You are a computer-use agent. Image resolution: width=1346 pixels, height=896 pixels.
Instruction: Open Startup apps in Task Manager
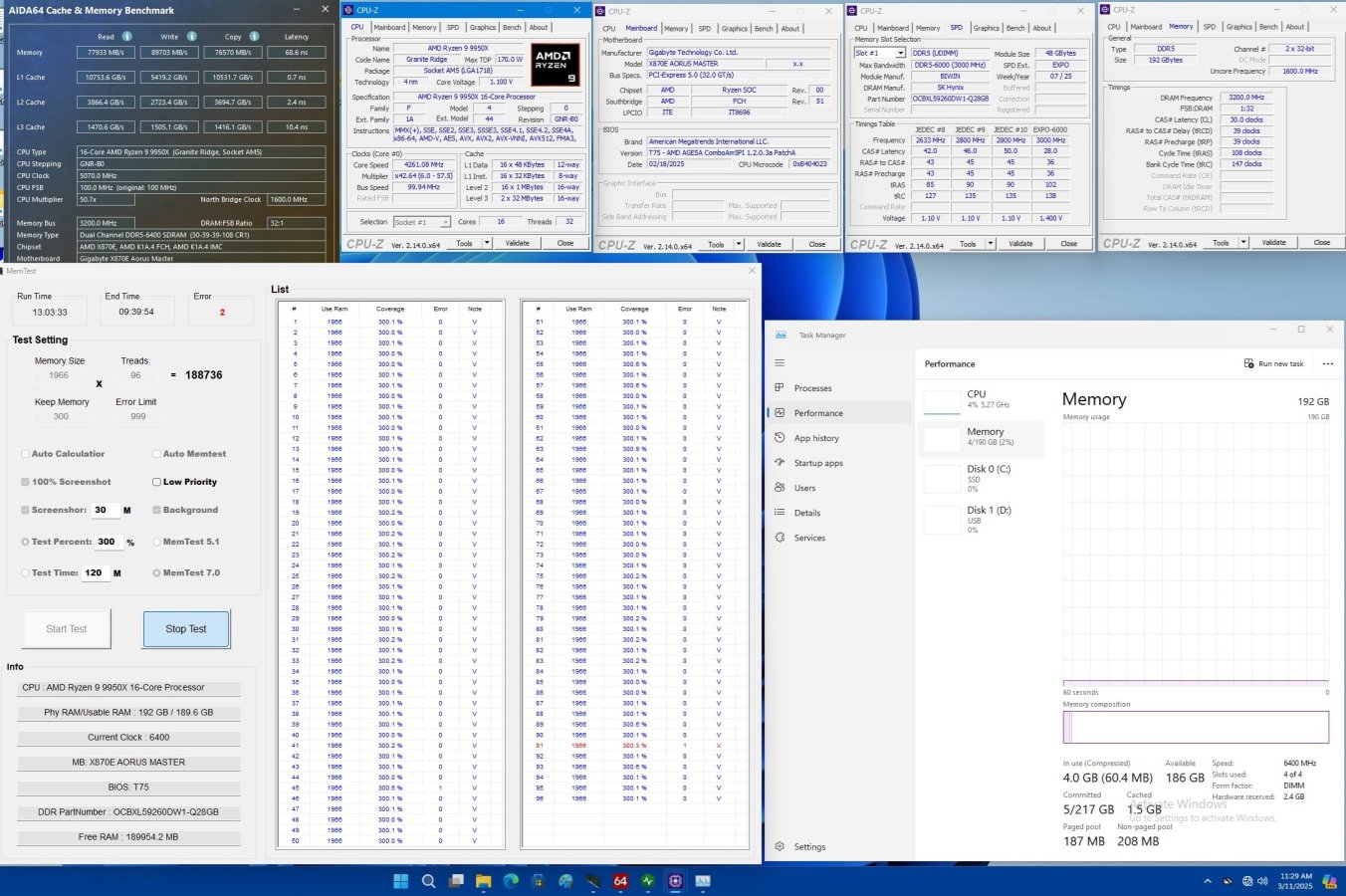pyautogui.click(x=838, y=463)
